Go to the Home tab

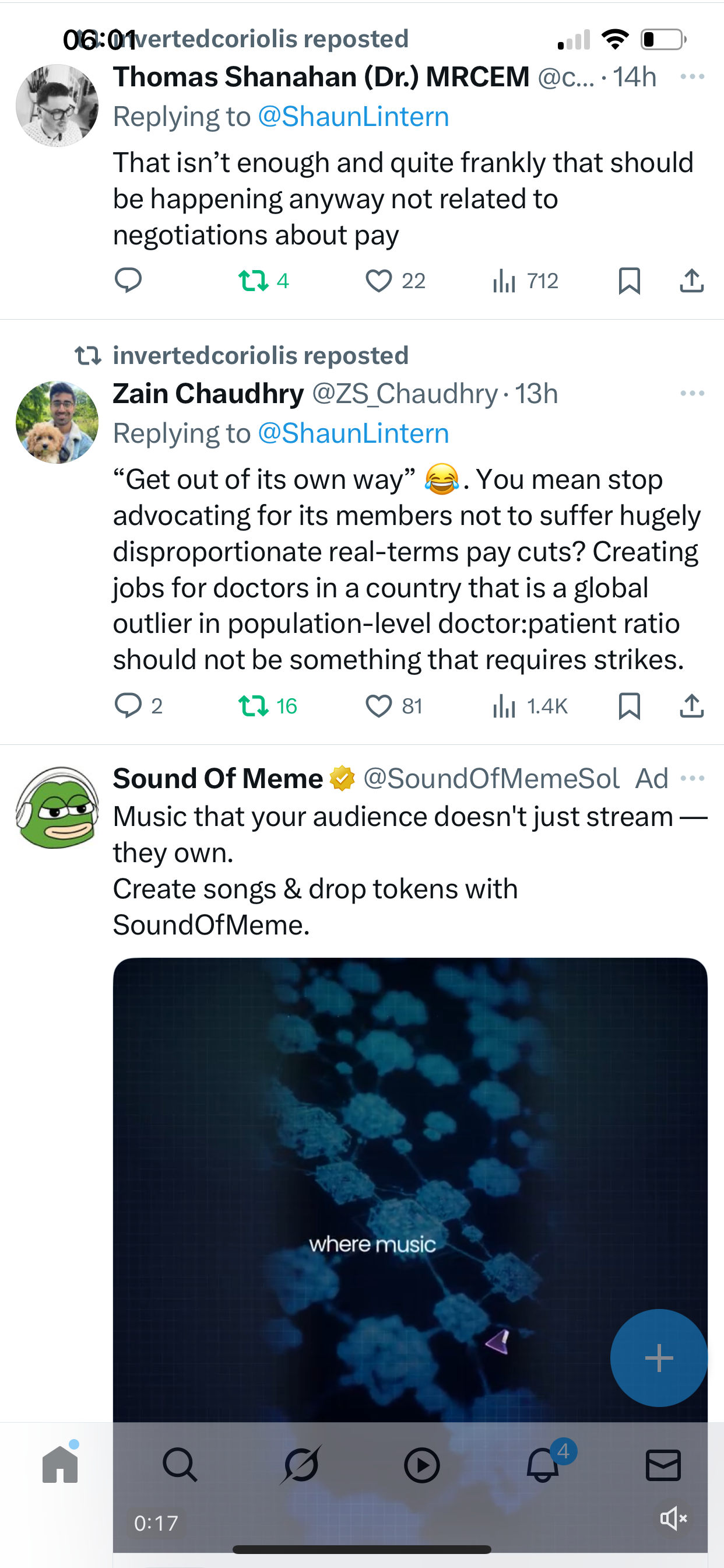(x=60, y=1465)
